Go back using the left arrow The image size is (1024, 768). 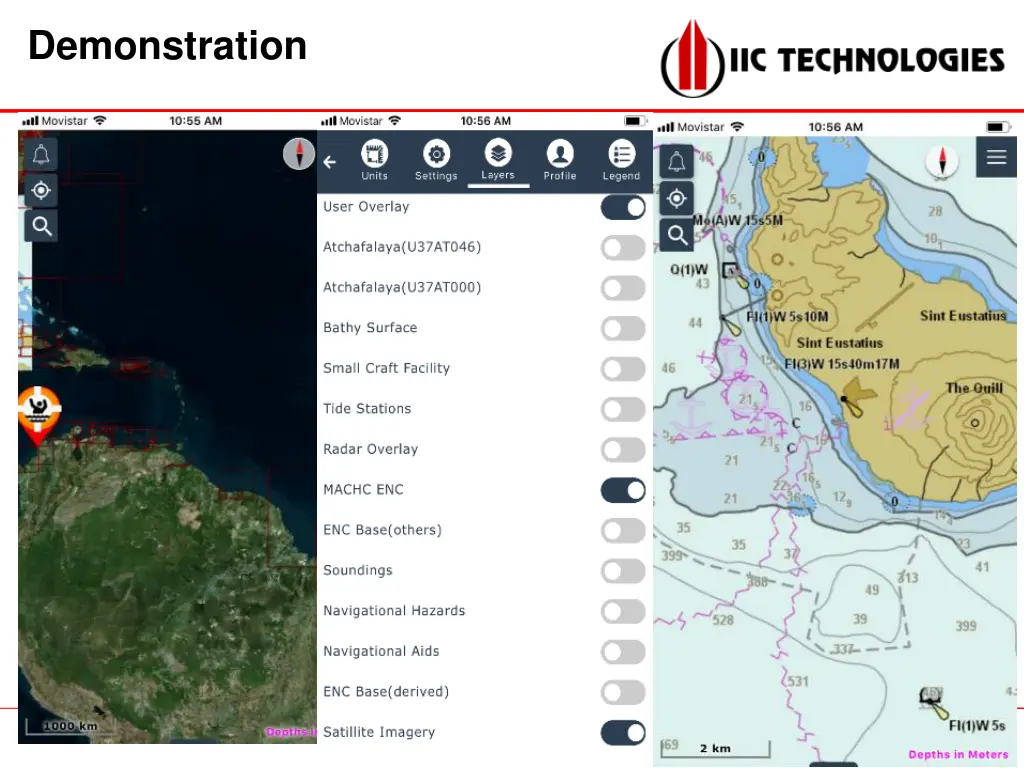pyautogui.click(x=330, y=162)
